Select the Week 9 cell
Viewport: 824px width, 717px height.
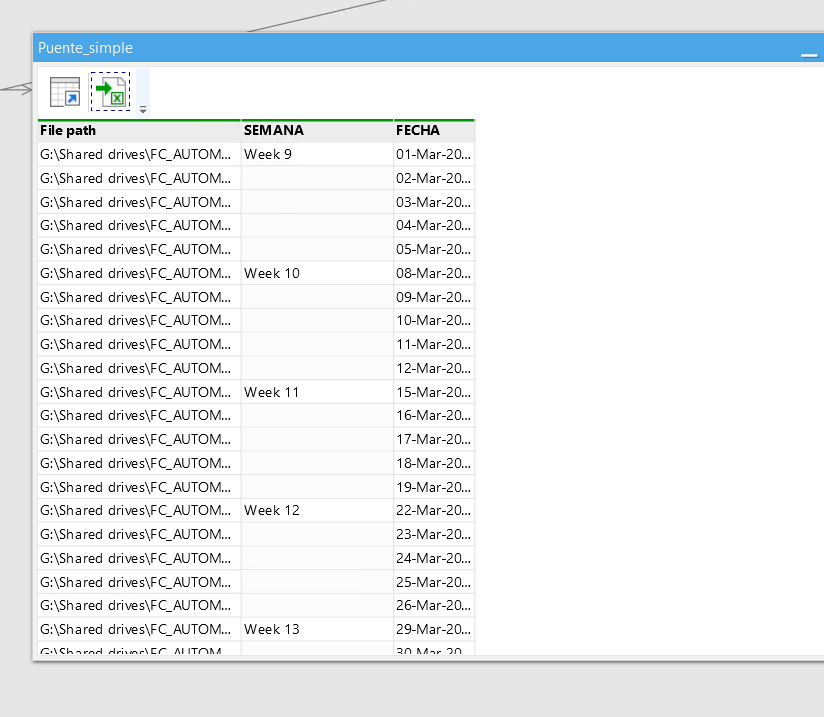pyautogui.click(x=317, y=155)
